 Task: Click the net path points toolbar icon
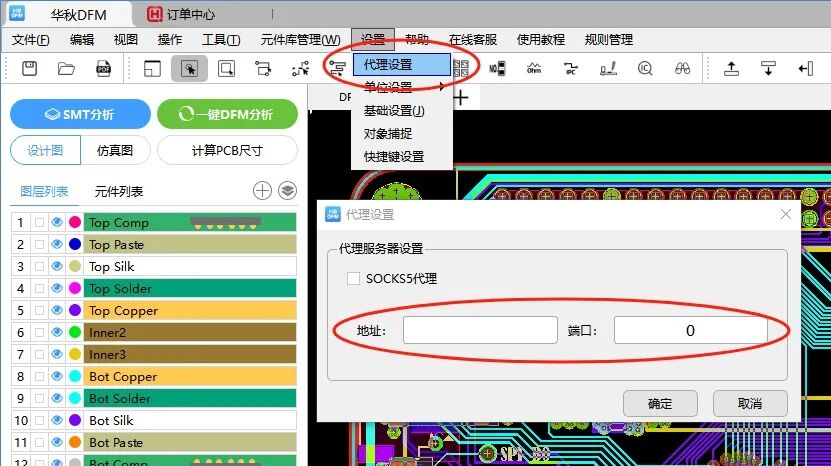click(300, 68)
